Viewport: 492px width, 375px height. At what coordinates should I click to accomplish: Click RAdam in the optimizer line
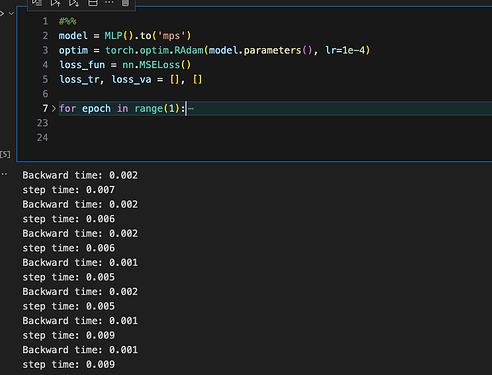coord(189,50)
